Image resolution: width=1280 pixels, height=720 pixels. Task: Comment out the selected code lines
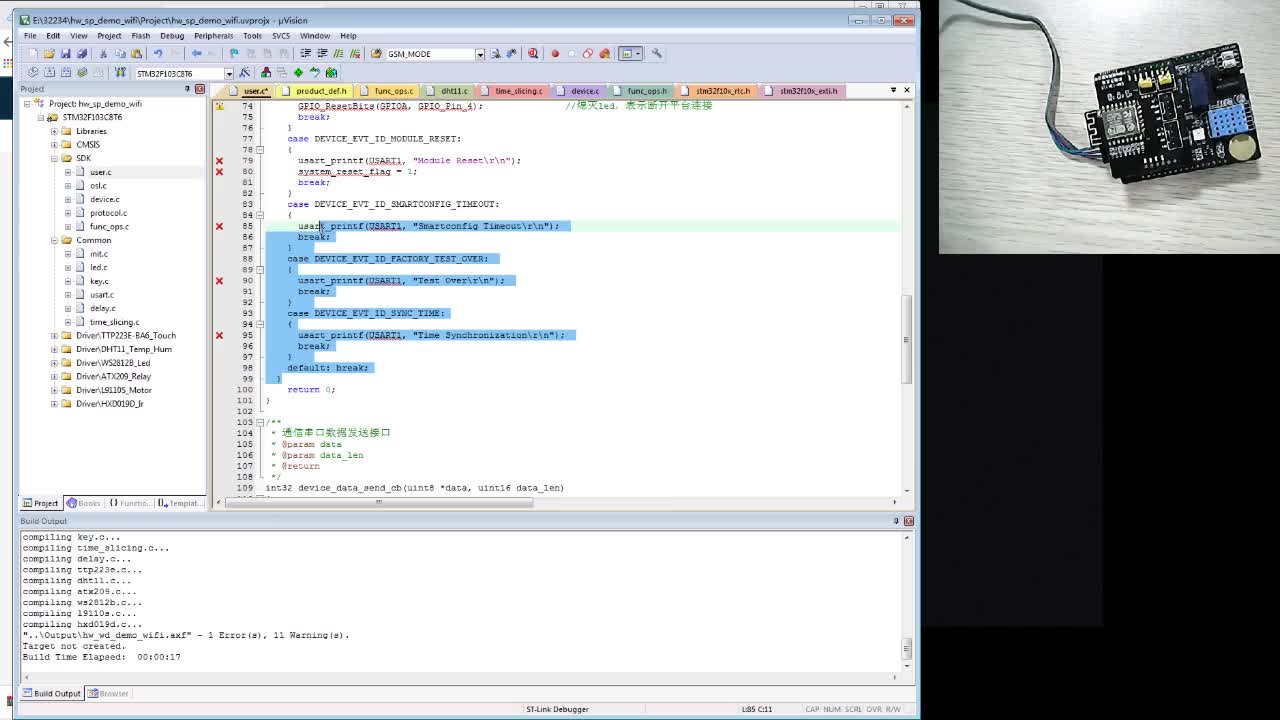pyautogui.click(x=338, y=54)
